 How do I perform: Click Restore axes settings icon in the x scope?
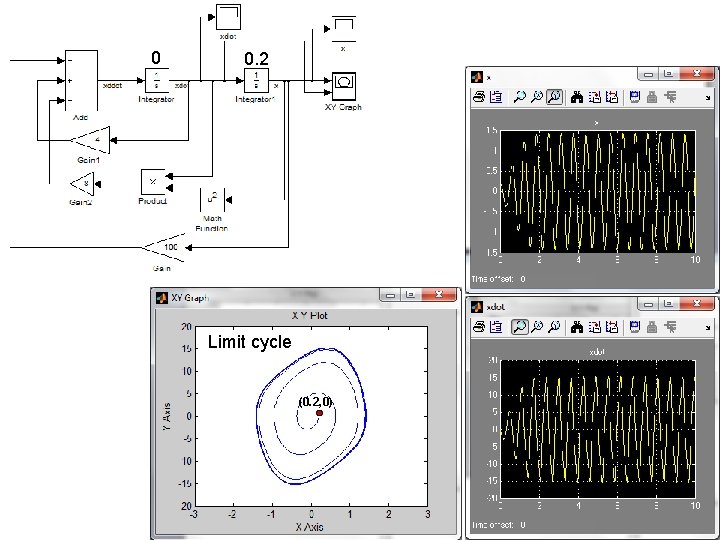pyautogui.click(x=612, y=97)
